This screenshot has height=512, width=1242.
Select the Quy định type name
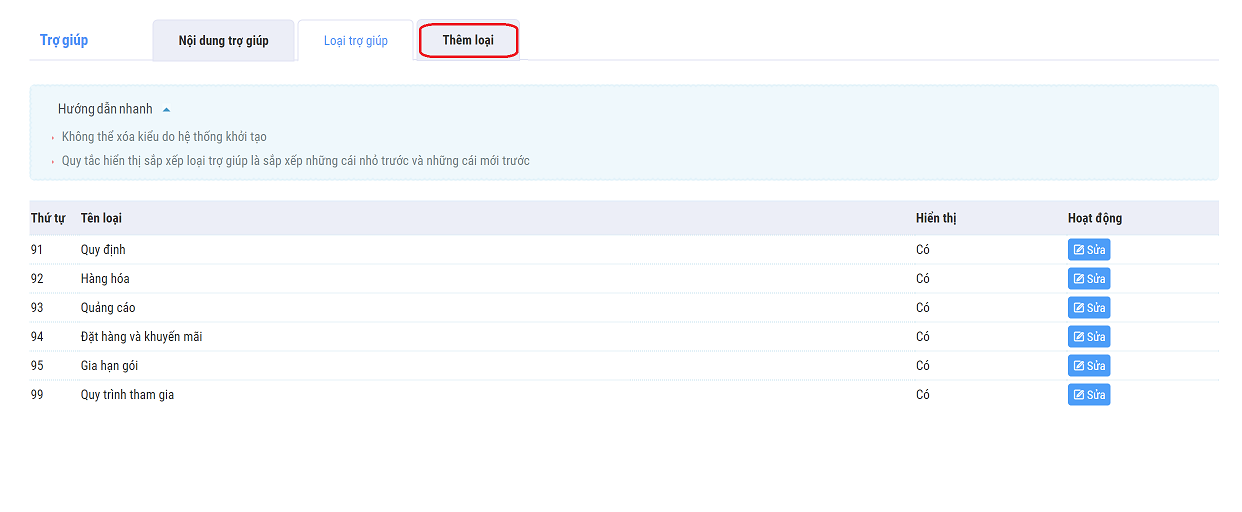[103, 250]
